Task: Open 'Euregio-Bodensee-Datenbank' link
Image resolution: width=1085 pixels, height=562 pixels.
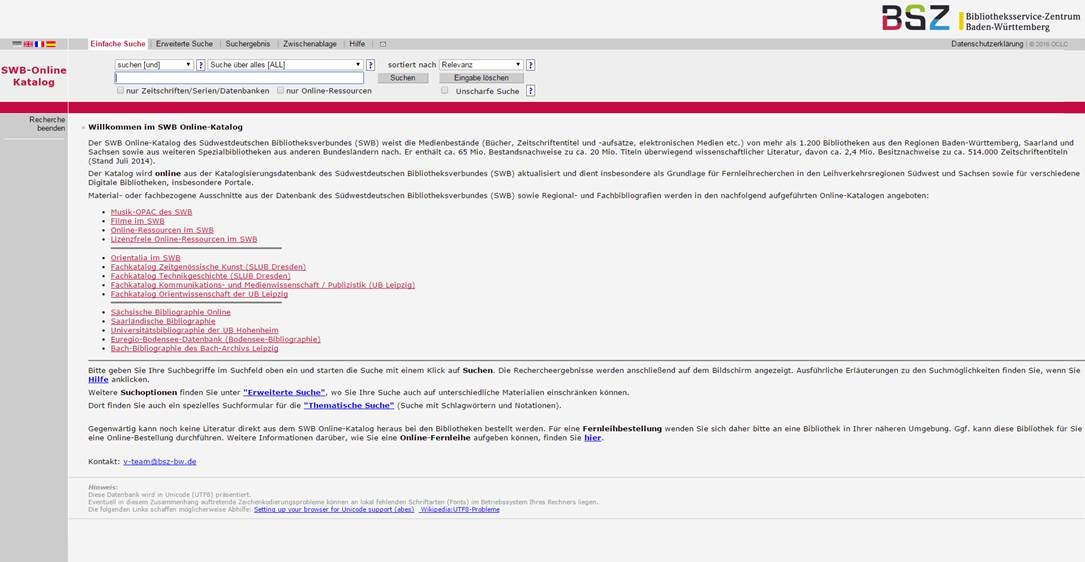Action: [x=215, y=339]
